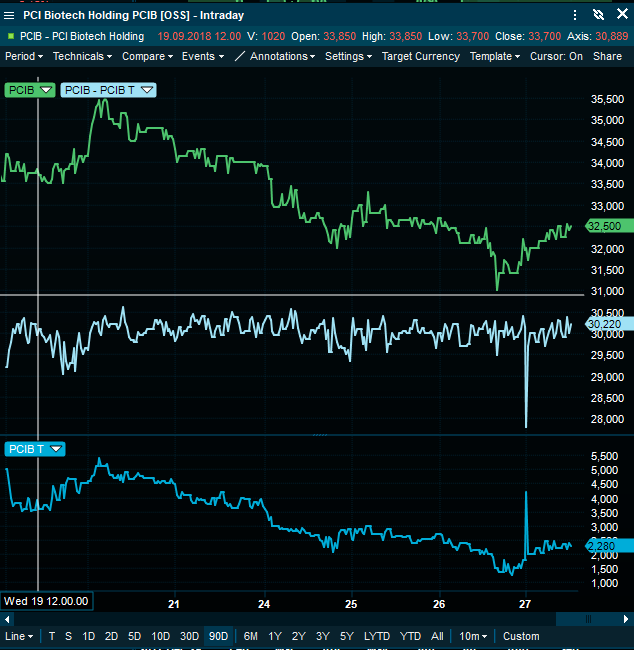Select the LYTD time range
Screen dimensions: 634x650
click(x=377, y=636)
